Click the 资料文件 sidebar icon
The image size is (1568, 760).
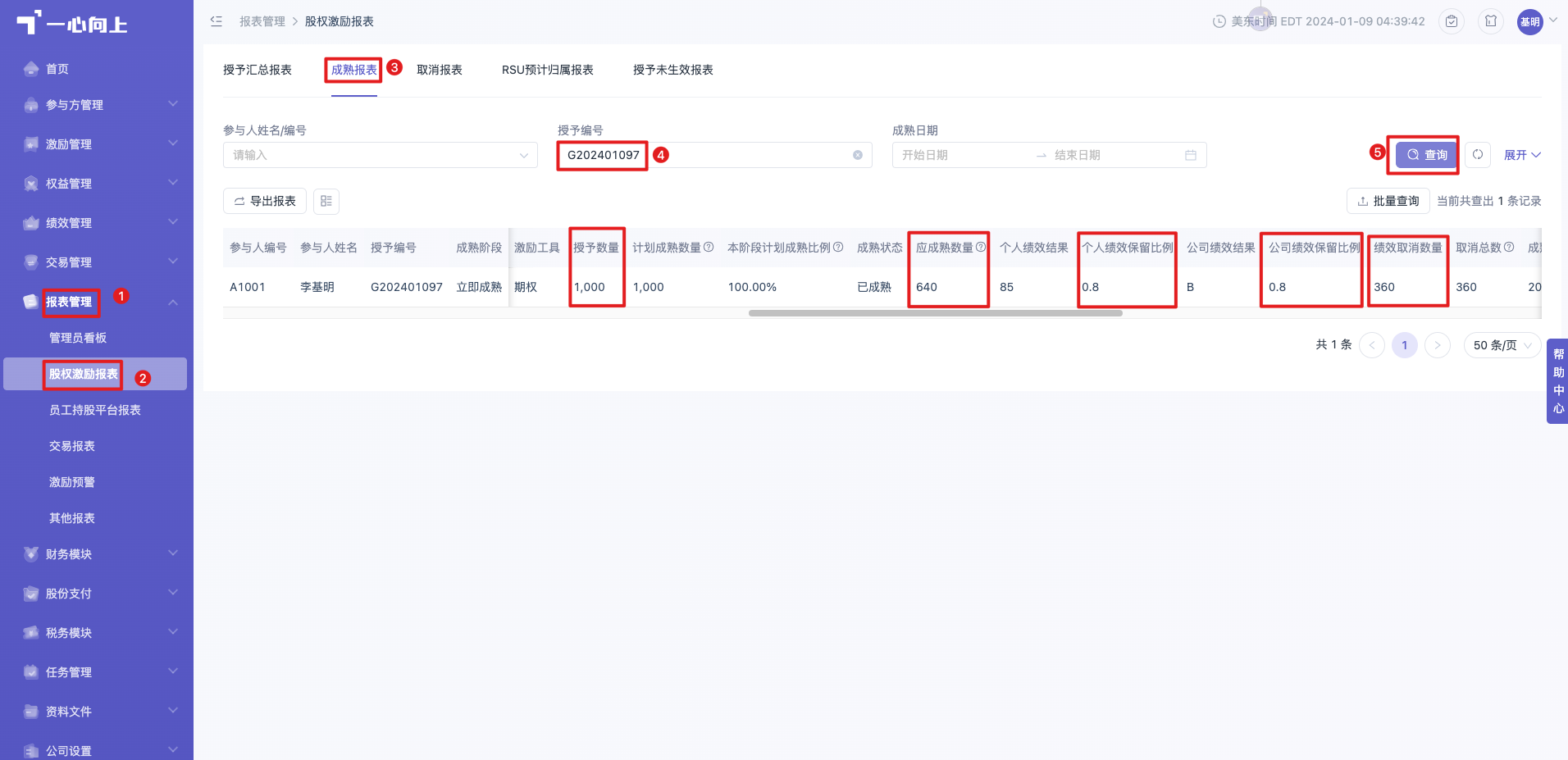(x=31, y=712)
